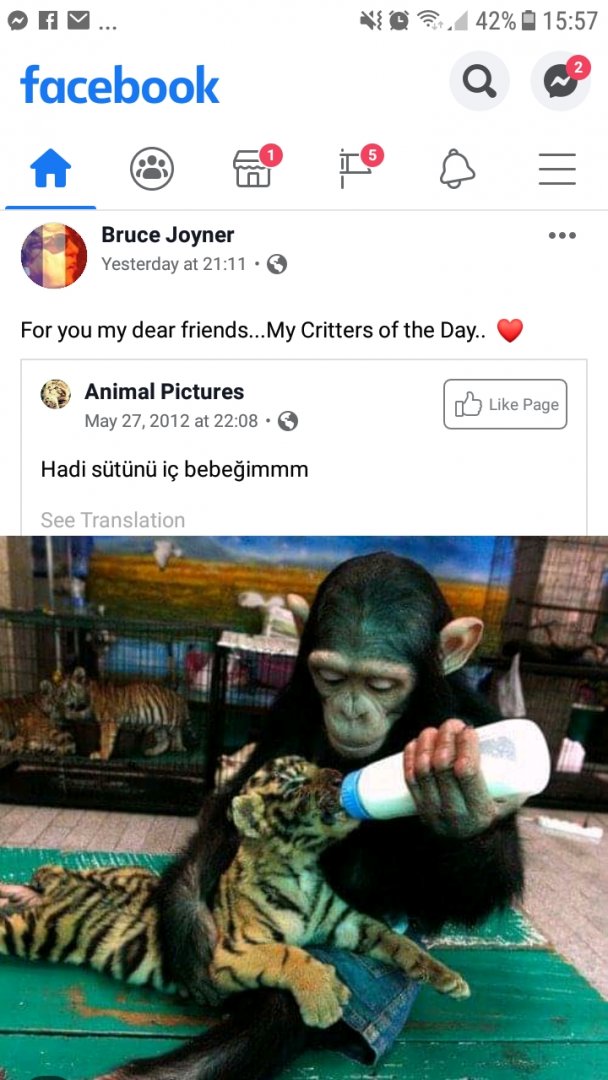Go to the Home feed tab
608x1080 pixels.
(x=51, y=169)
